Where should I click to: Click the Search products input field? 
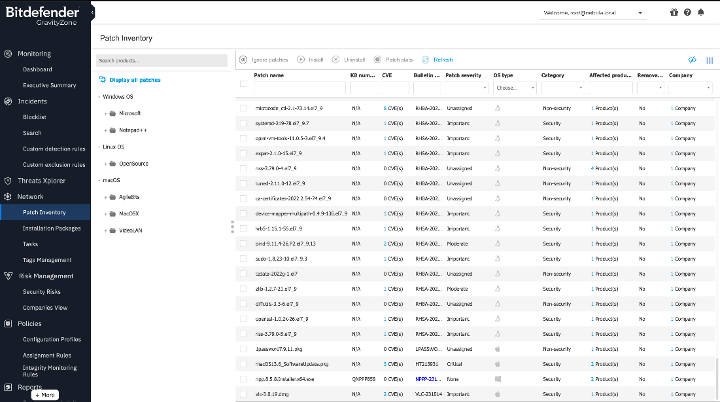(x=163, y=60)
